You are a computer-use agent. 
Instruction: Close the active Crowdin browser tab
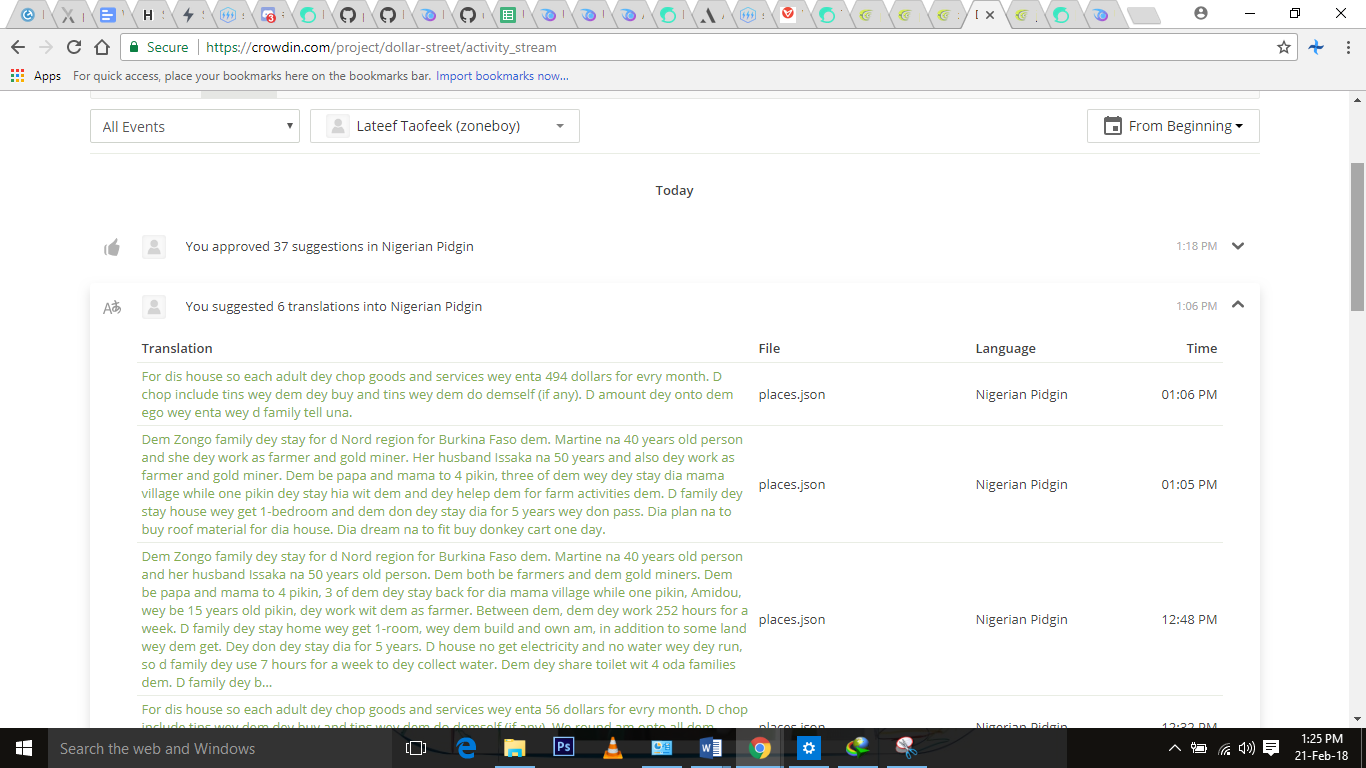coord(989,15)
